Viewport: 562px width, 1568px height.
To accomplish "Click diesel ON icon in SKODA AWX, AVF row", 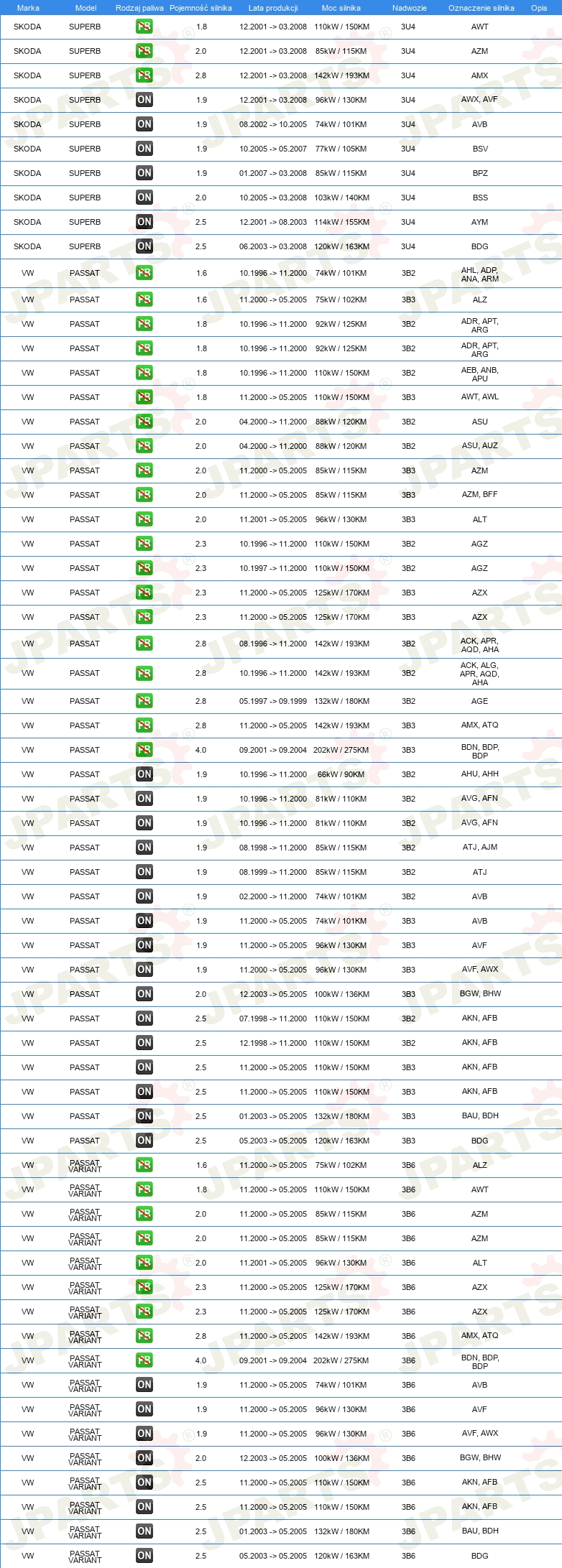I will (144, 100).
